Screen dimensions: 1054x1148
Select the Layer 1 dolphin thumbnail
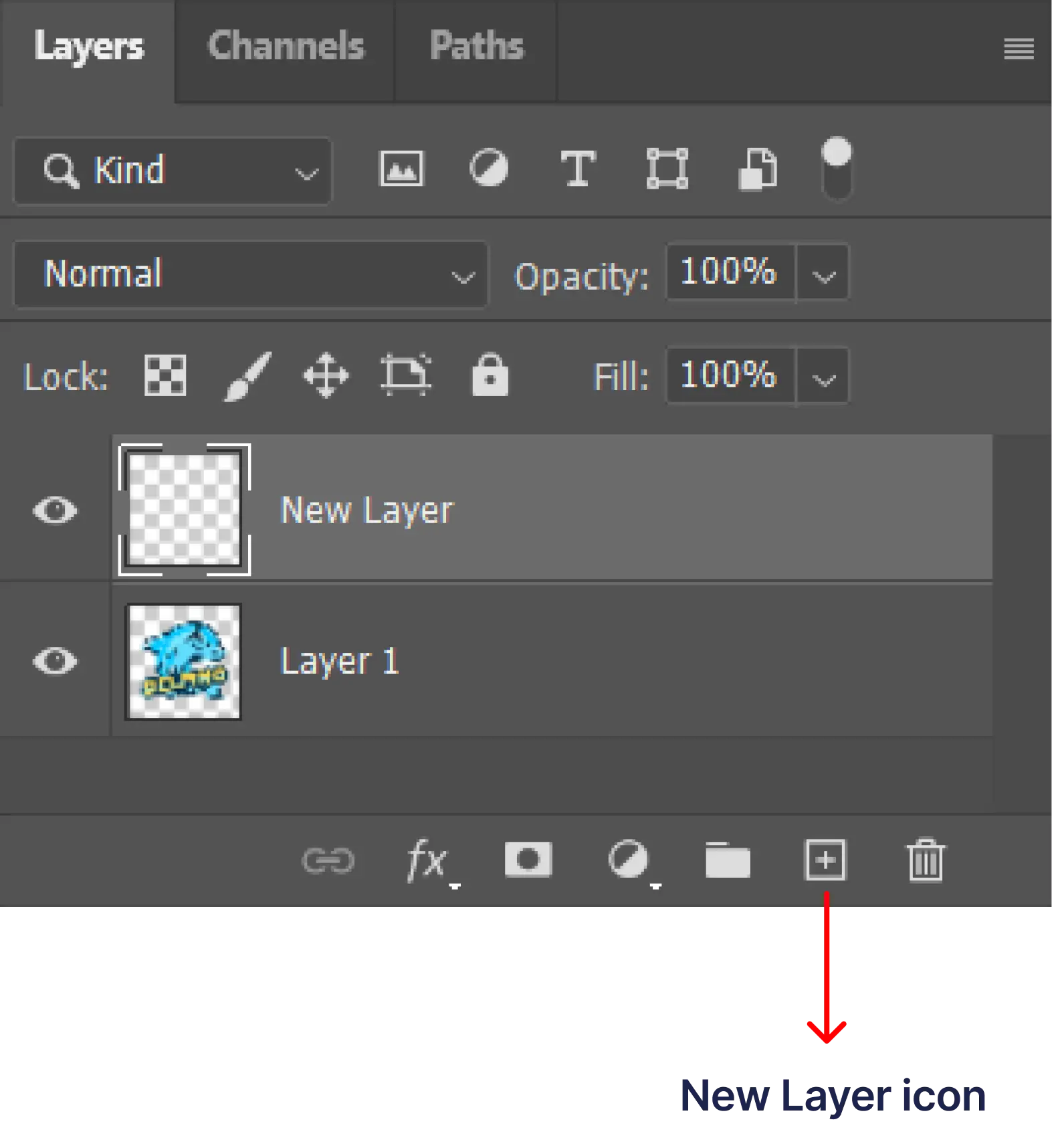[184, 661]
